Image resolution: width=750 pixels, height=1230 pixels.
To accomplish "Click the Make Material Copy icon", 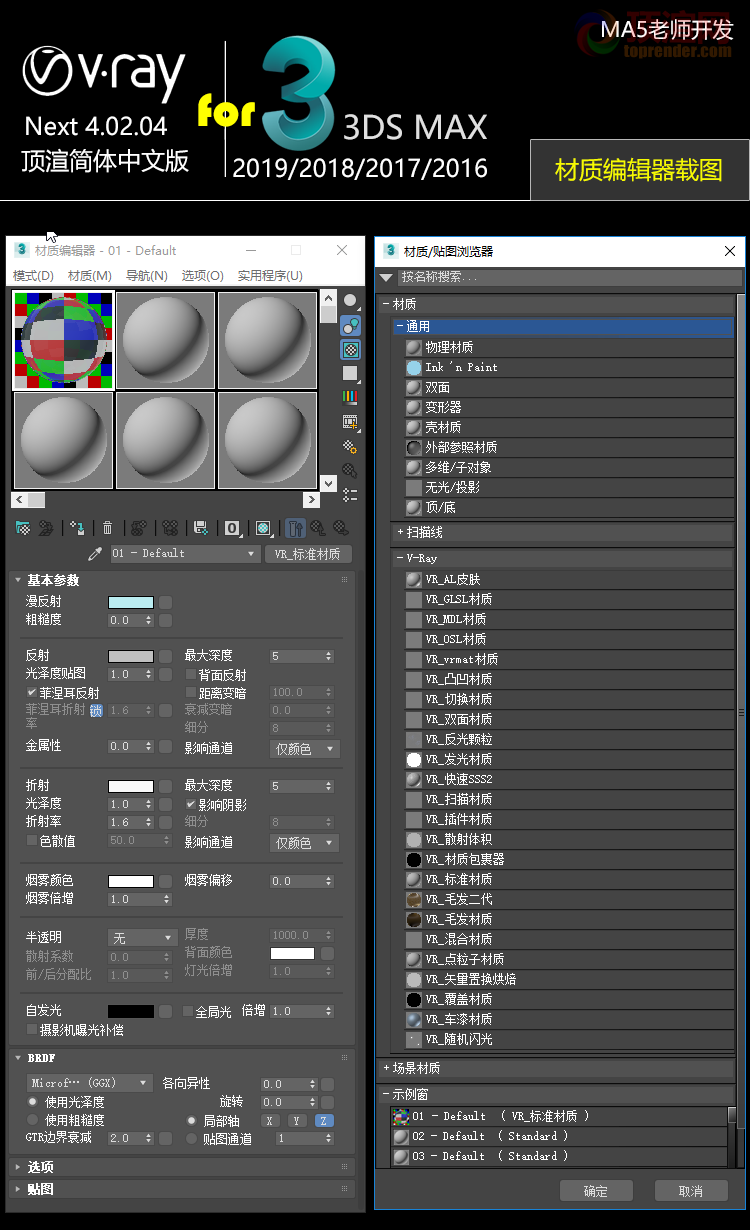I will [139, 527].
